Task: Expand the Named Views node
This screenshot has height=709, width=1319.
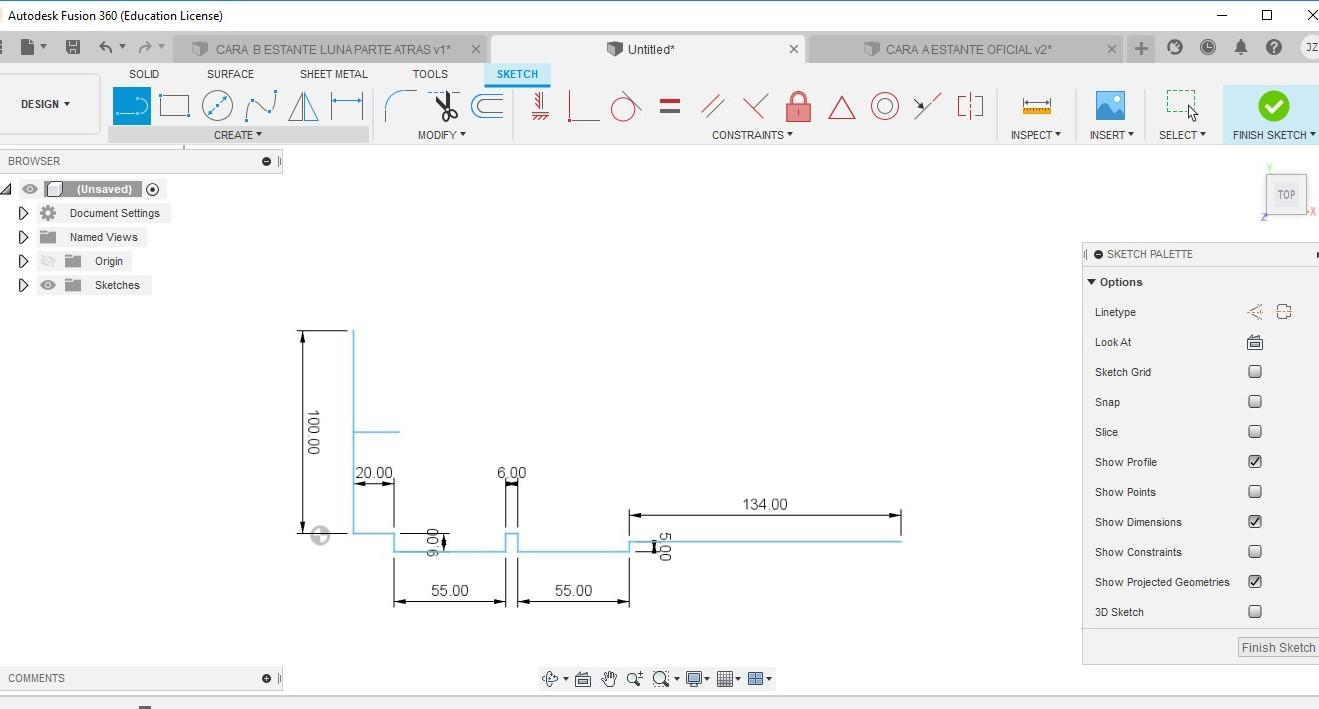Action: [23, 237]
